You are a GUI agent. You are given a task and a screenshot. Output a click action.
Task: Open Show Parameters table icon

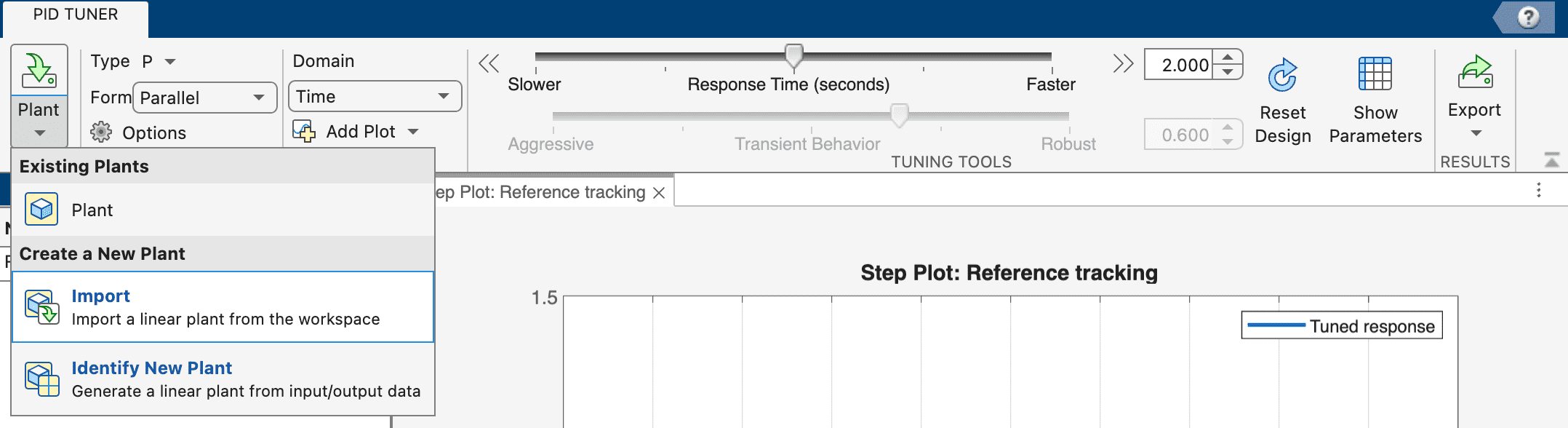point(1375,74)
